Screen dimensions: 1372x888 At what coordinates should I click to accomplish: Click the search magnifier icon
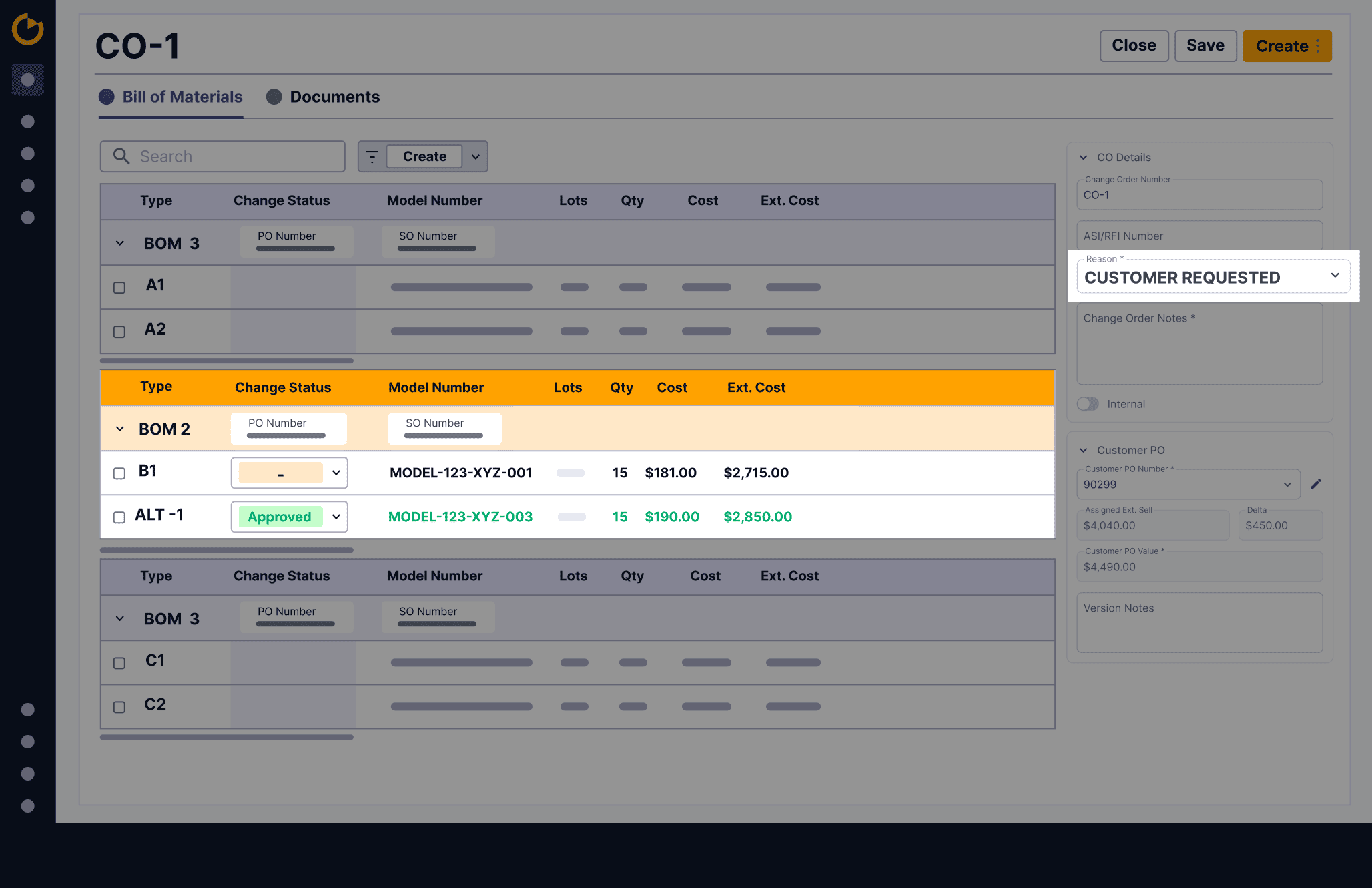click(121, 156)
